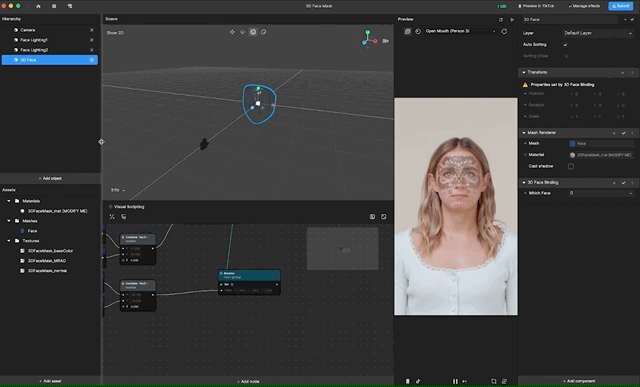
Task: Click Submit button
Action: (620, 6)
